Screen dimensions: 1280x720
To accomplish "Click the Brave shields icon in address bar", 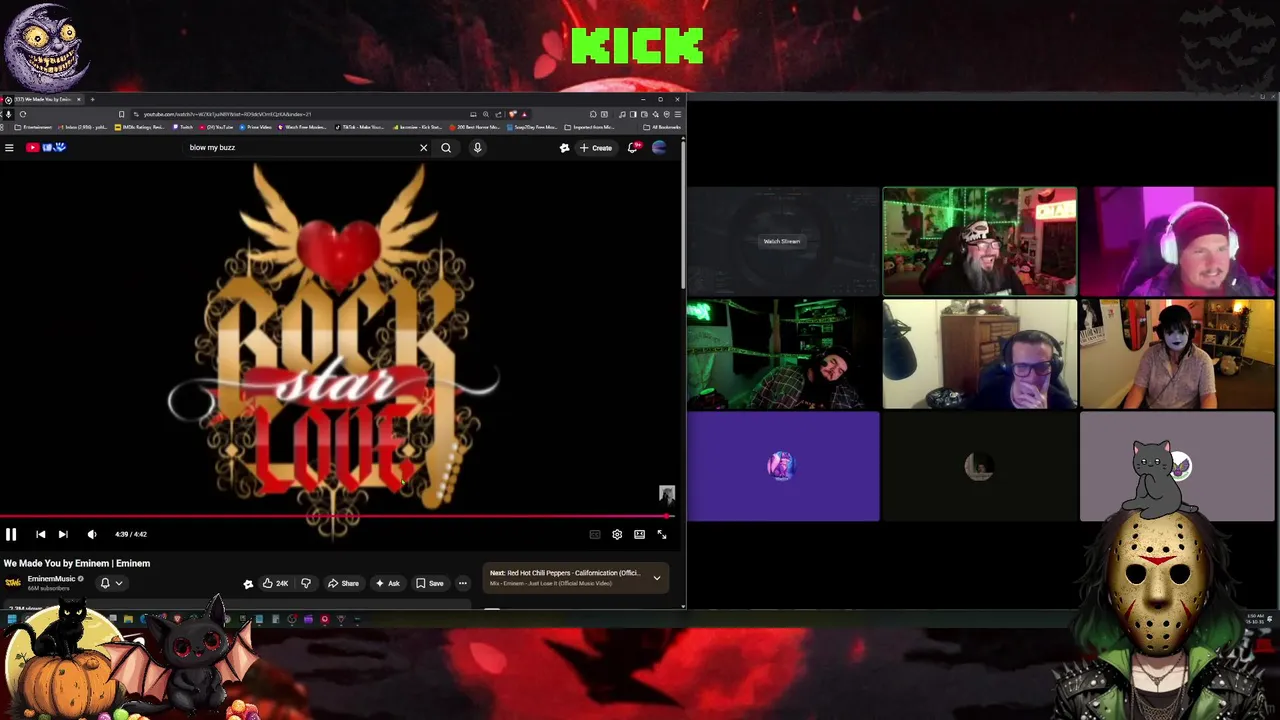I will pyautogui.click(x=513, y=114).
